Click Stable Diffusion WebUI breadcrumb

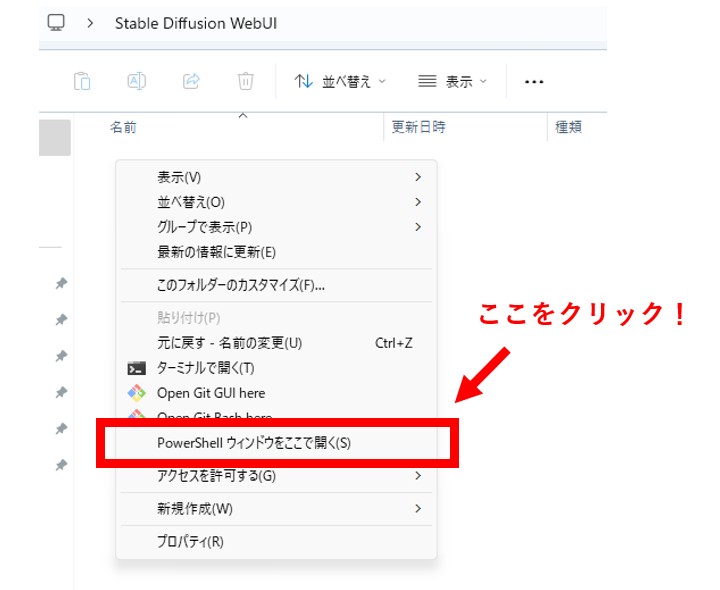pyautogui.click(x=196, y=23)
